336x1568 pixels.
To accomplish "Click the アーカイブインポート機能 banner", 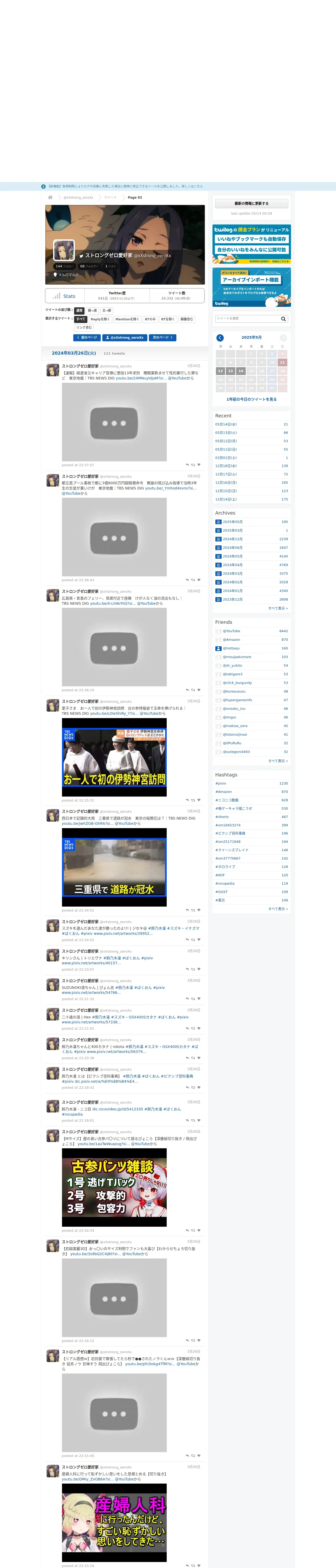I will (x=251, y=287).
